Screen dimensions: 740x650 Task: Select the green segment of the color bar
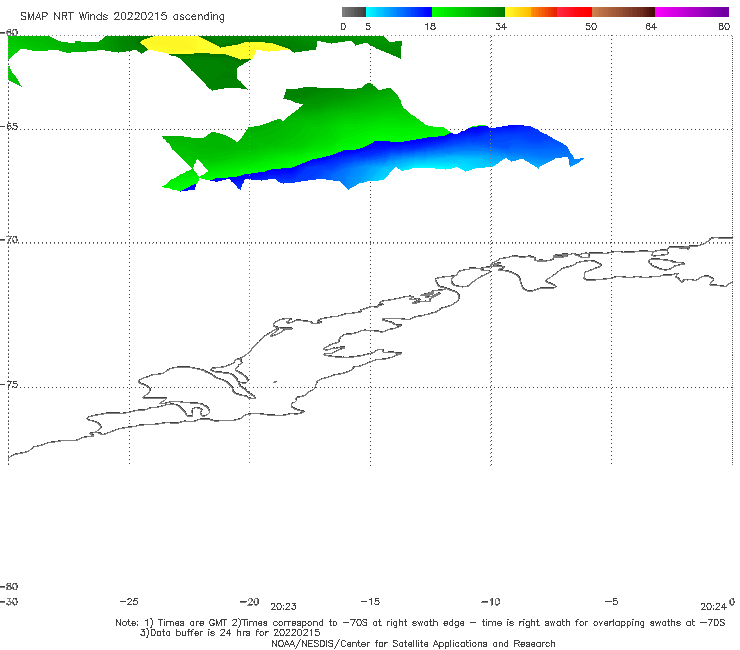point(468,12)
